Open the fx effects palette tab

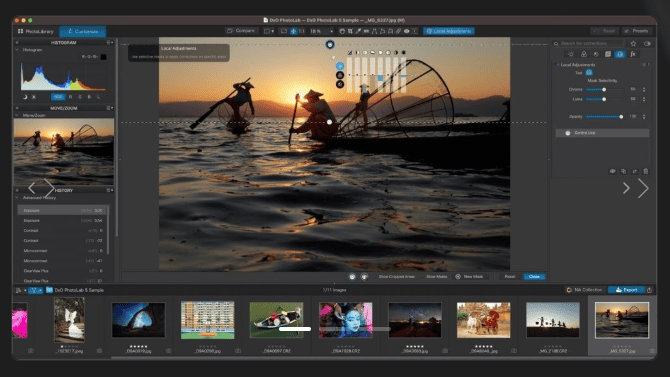click(633, 54)
